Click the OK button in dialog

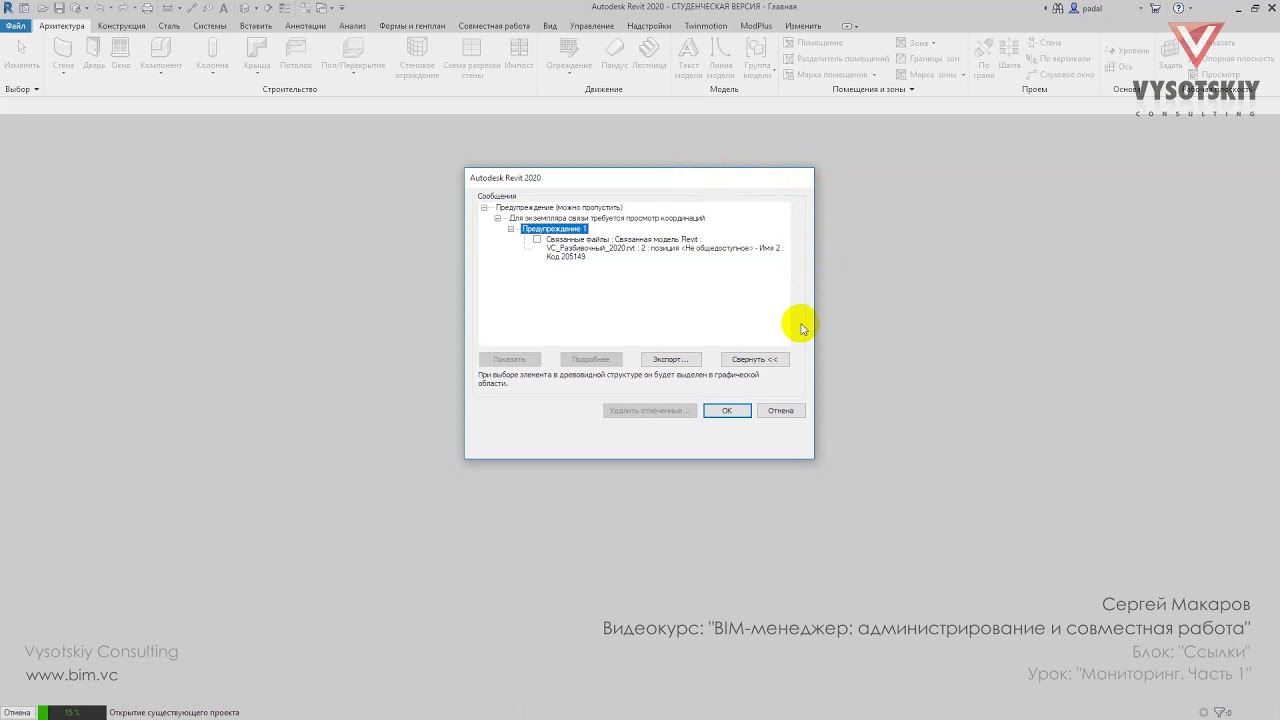[x=727, y=411]
